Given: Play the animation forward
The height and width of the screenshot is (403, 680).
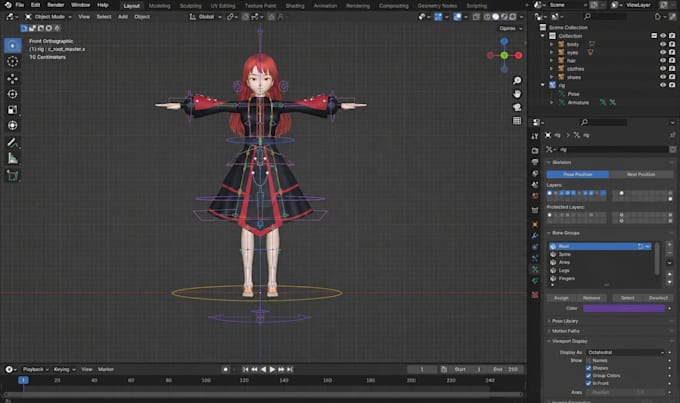Looking at the screenshot, I should (x=272, y=370).
